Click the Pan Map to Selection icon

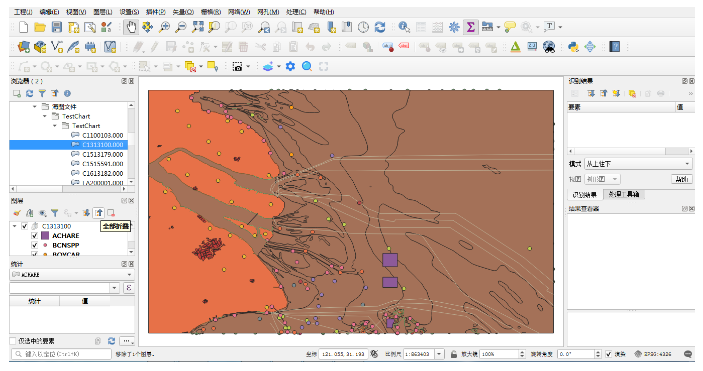pyautogui.click(x=148, y=27)
